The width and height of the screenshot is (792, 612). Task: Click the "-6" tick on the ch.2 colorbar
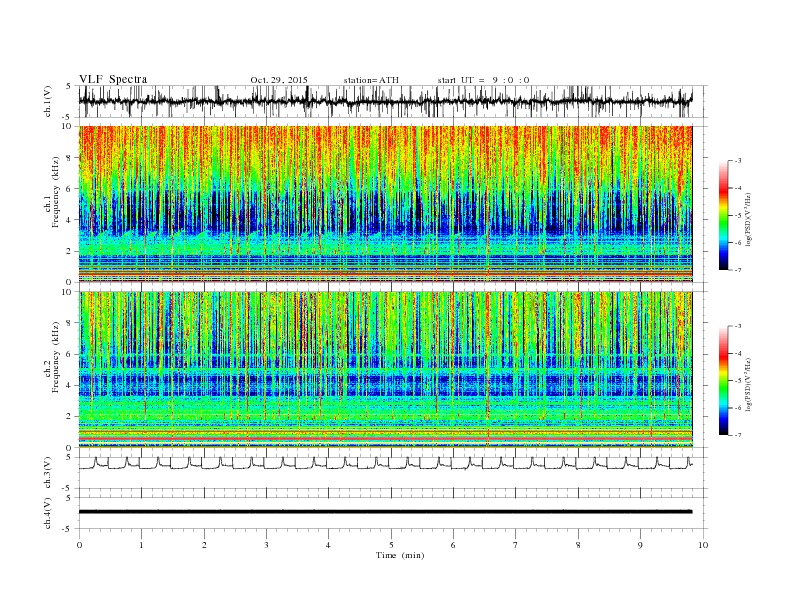(x=738, y=408)
